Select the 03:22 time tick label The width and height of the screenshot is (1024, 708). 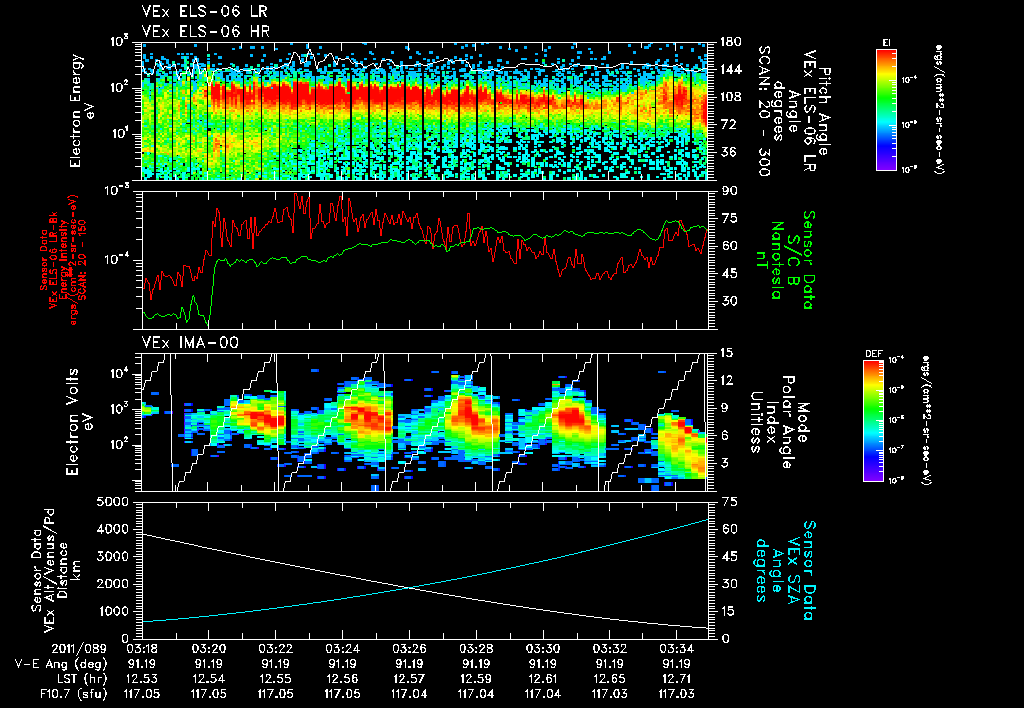pos(276,649)
